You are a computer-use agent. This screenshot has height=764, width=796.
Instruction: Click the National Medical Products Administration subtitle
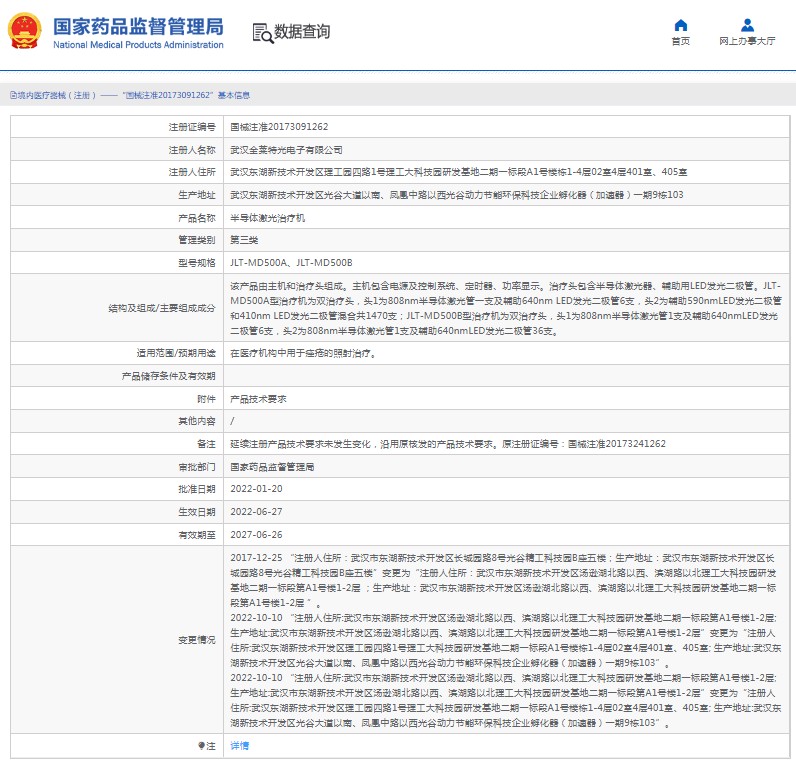pos(138,45)
